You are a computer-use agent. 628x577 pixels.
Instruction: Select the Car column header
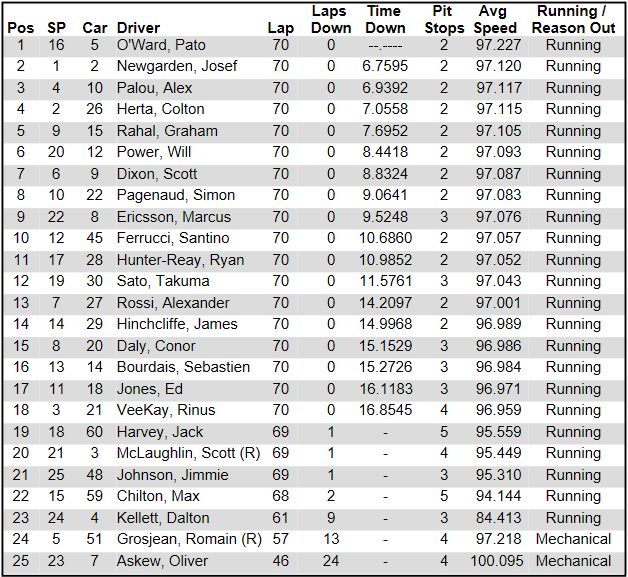point(94,27)
